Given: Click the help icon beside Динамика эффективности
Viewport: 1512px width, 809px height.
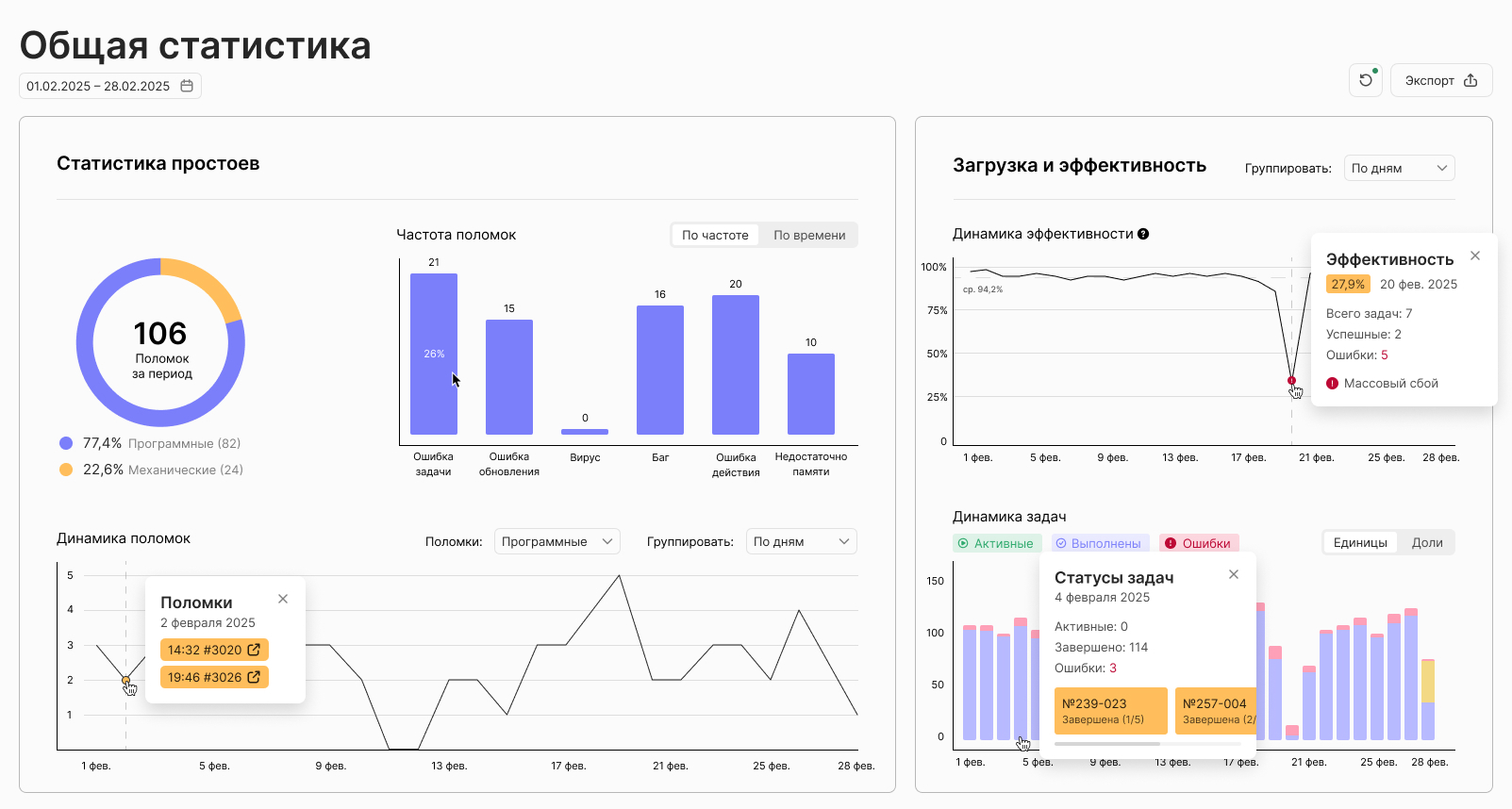Looking at the screenshot, I should tap(1143, 234).
